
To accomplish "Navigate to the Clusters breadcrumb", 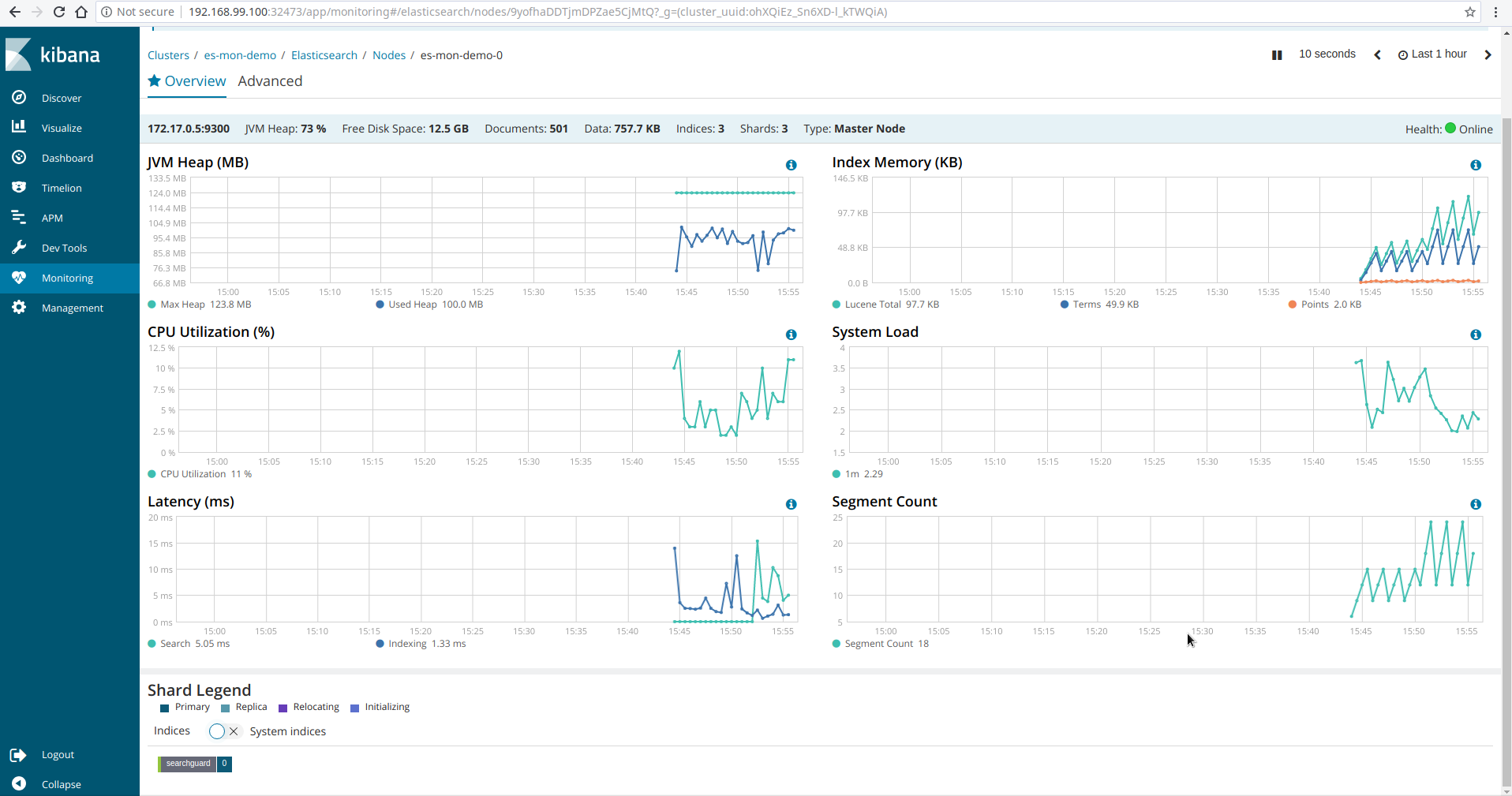I will tap(168, 54).
